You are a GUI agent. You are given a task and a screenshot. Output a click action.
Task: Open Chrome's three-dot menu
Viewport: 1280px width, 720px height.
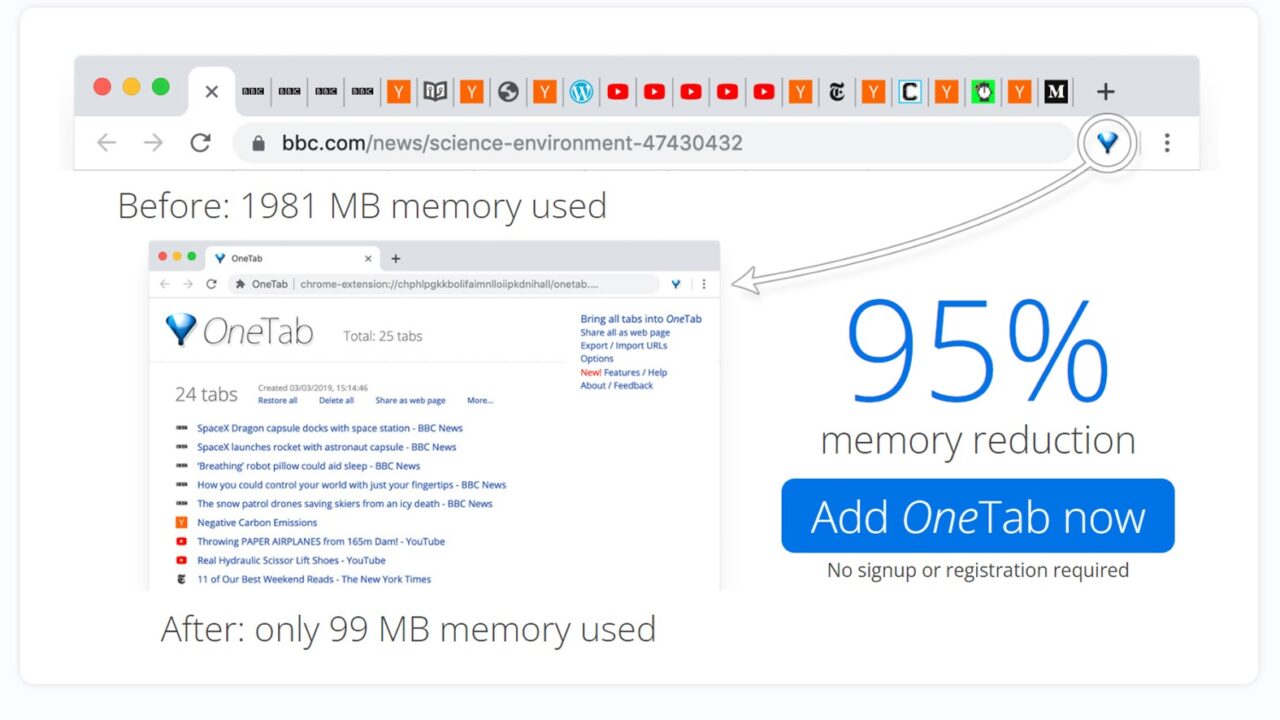tap(1167, 142)
